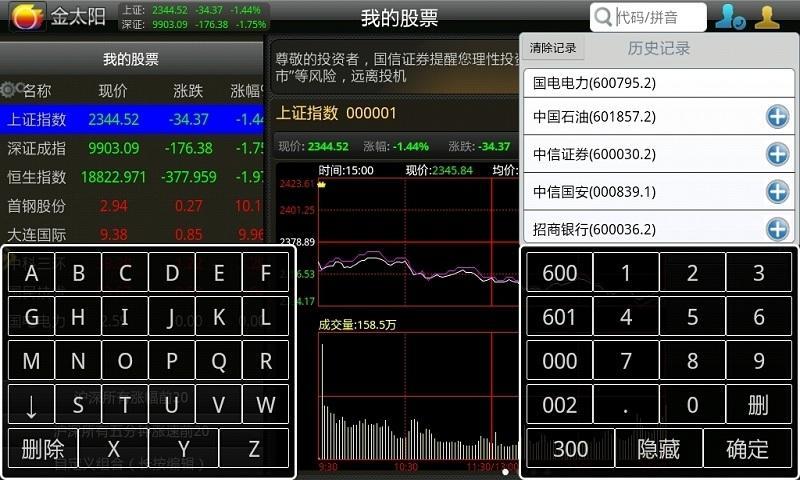The height and width of the screenshot is (480, 800).
Task: Tap letter key S
Action: pos(78,405)
